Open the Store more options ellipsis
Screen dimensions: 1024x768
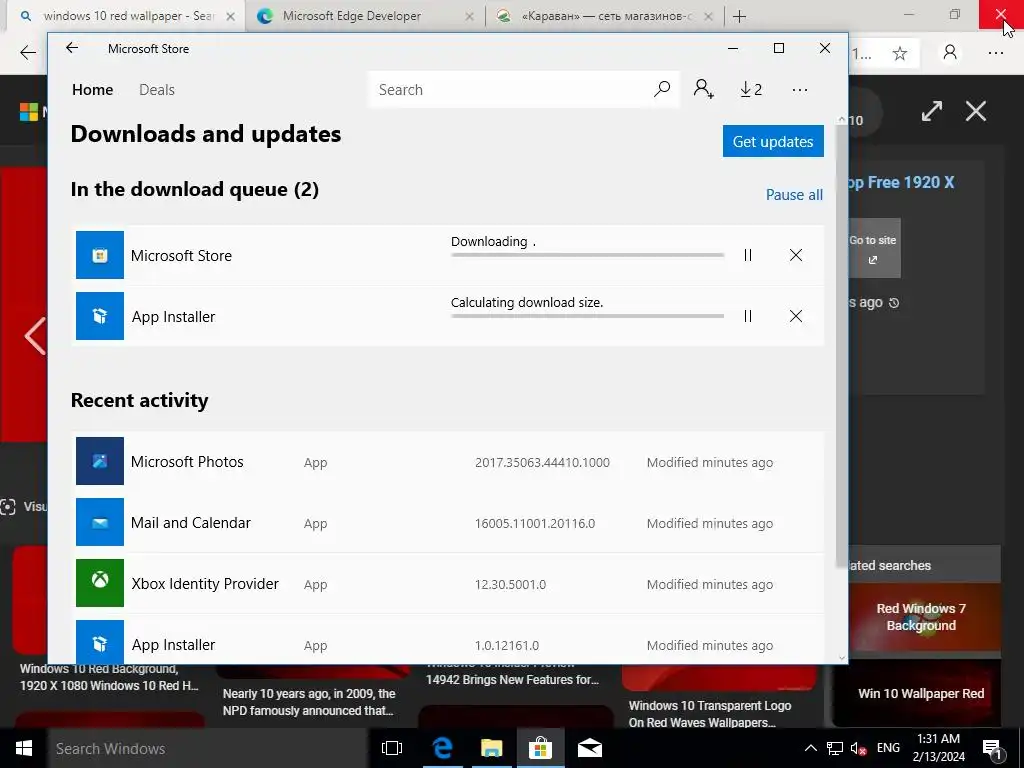800,89
